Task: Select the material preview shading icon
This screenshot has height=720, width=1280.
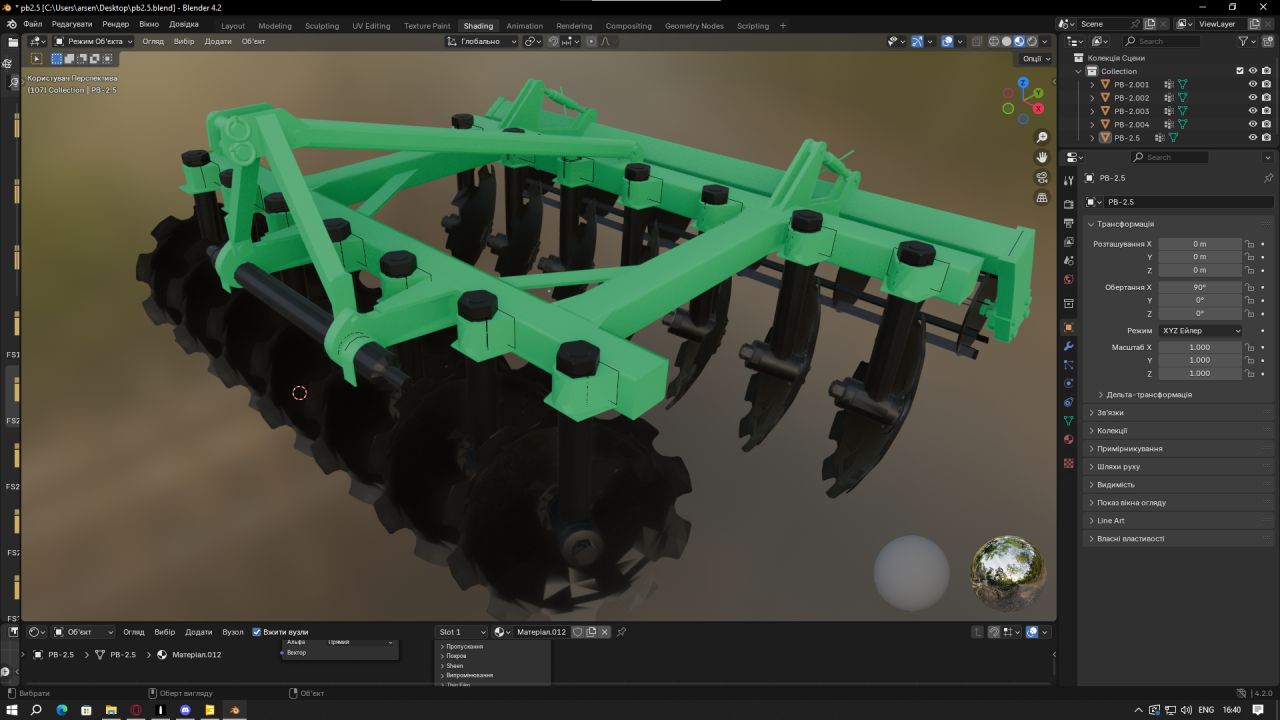Action: click(x=1020, y=41)
